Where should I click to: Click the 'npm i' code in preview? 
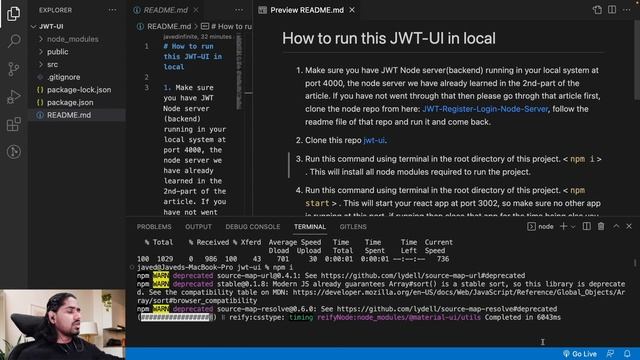click(582, 159)
